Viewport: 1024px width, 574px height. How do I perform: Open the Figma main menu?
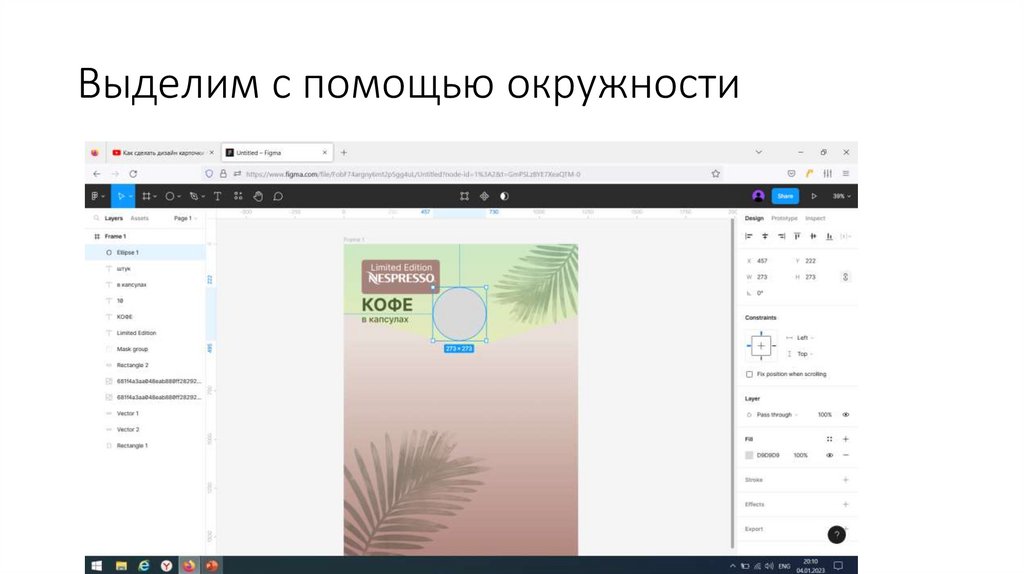click(95, 196)
